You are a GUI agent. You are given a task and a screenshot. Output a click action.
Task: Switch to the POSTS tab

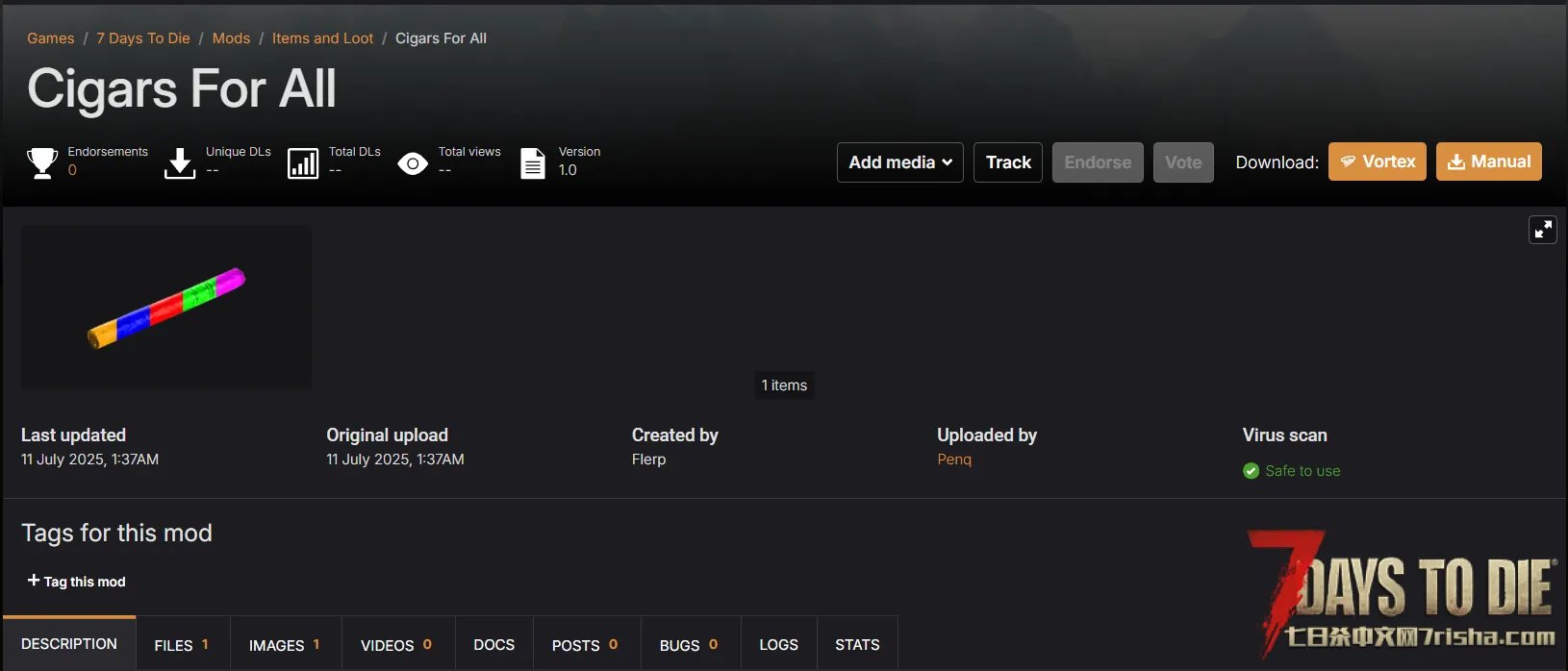(x=587, y=645)
